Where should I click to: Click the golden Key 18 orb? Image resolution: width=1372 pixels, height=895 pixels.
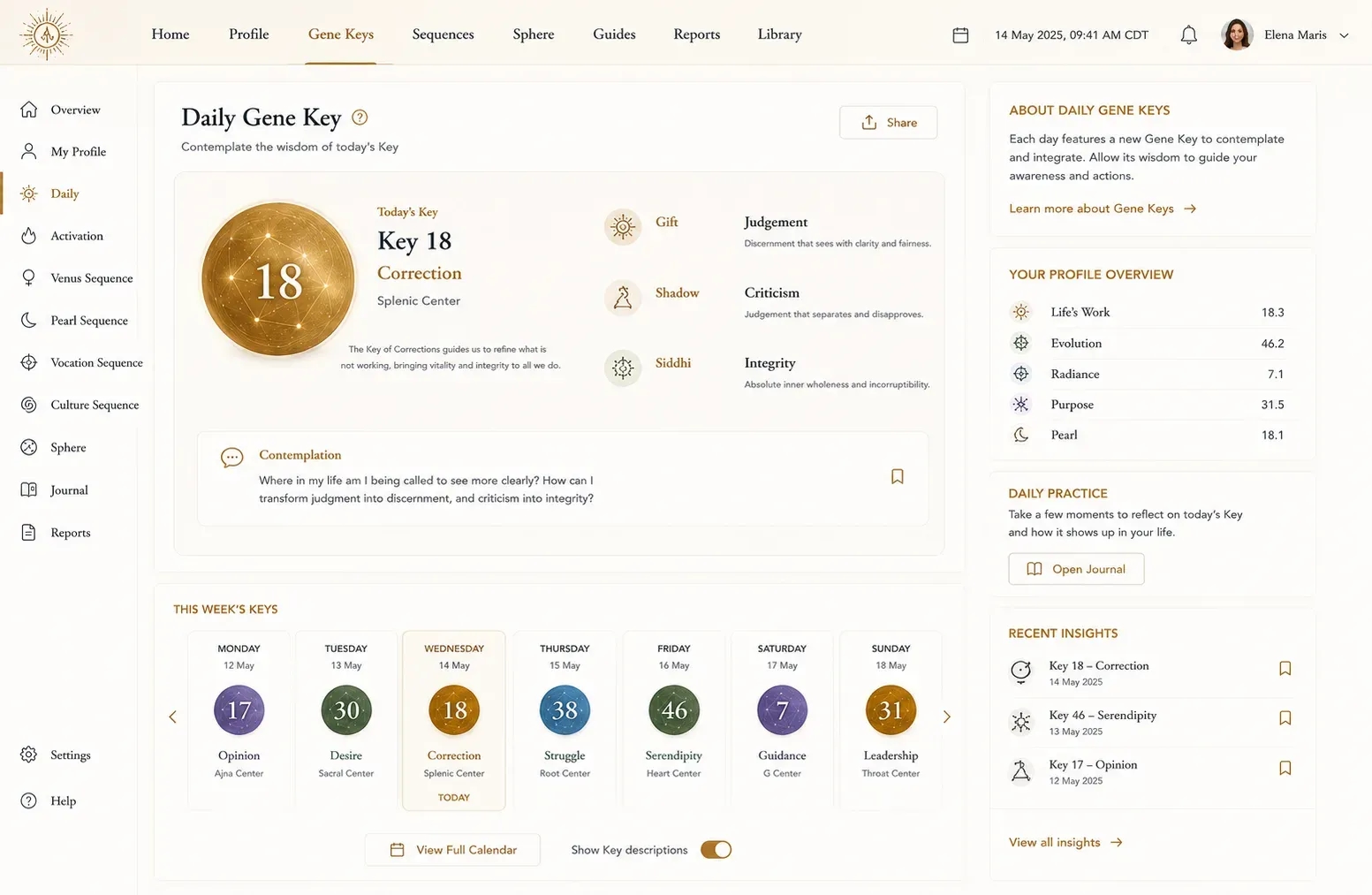(278, 280)
